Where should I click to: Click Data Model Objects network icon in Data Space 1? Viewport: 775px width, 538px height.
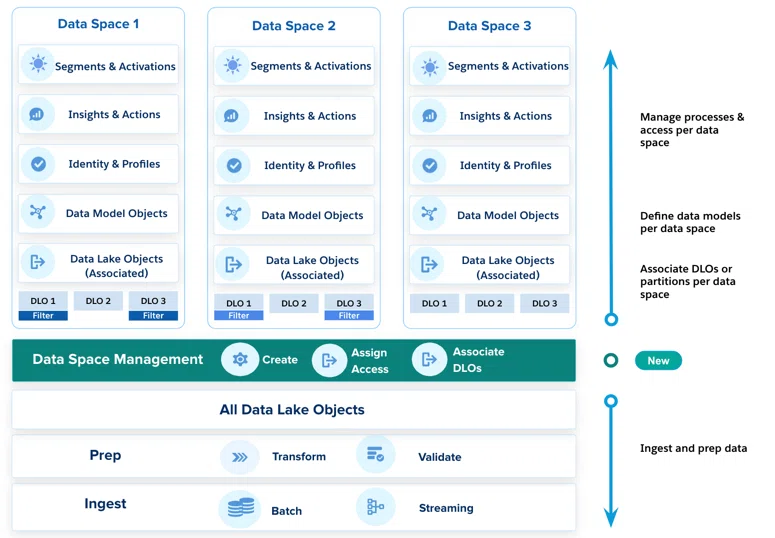38,212
